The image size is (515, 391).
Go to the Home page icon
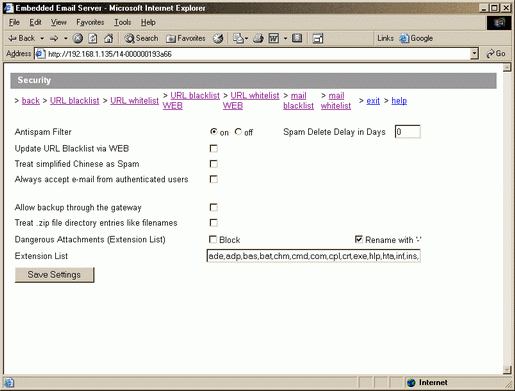(108, 39)
